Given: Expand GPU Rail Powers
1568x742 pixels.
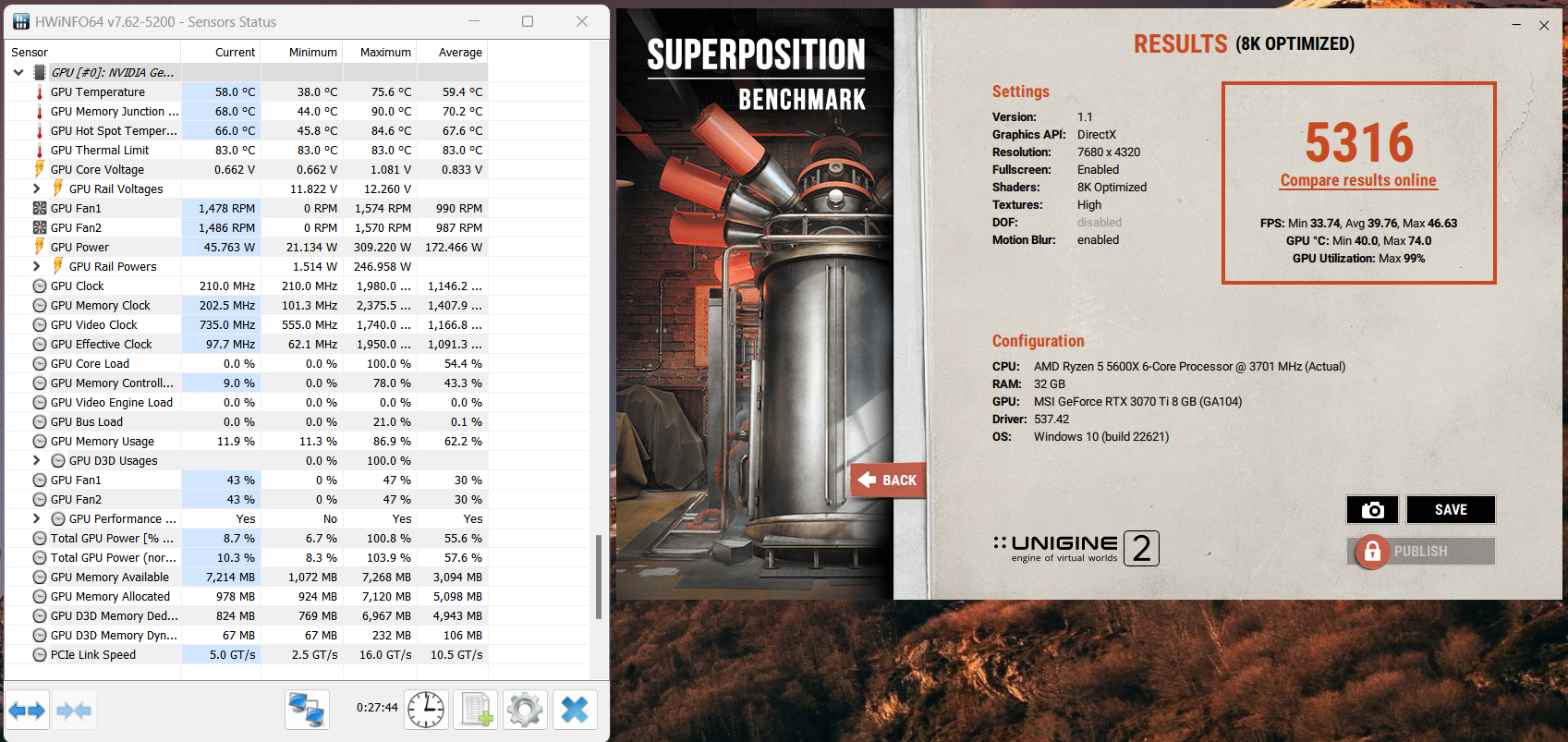Looking at the screenshot, I should [x=37, y=266].
